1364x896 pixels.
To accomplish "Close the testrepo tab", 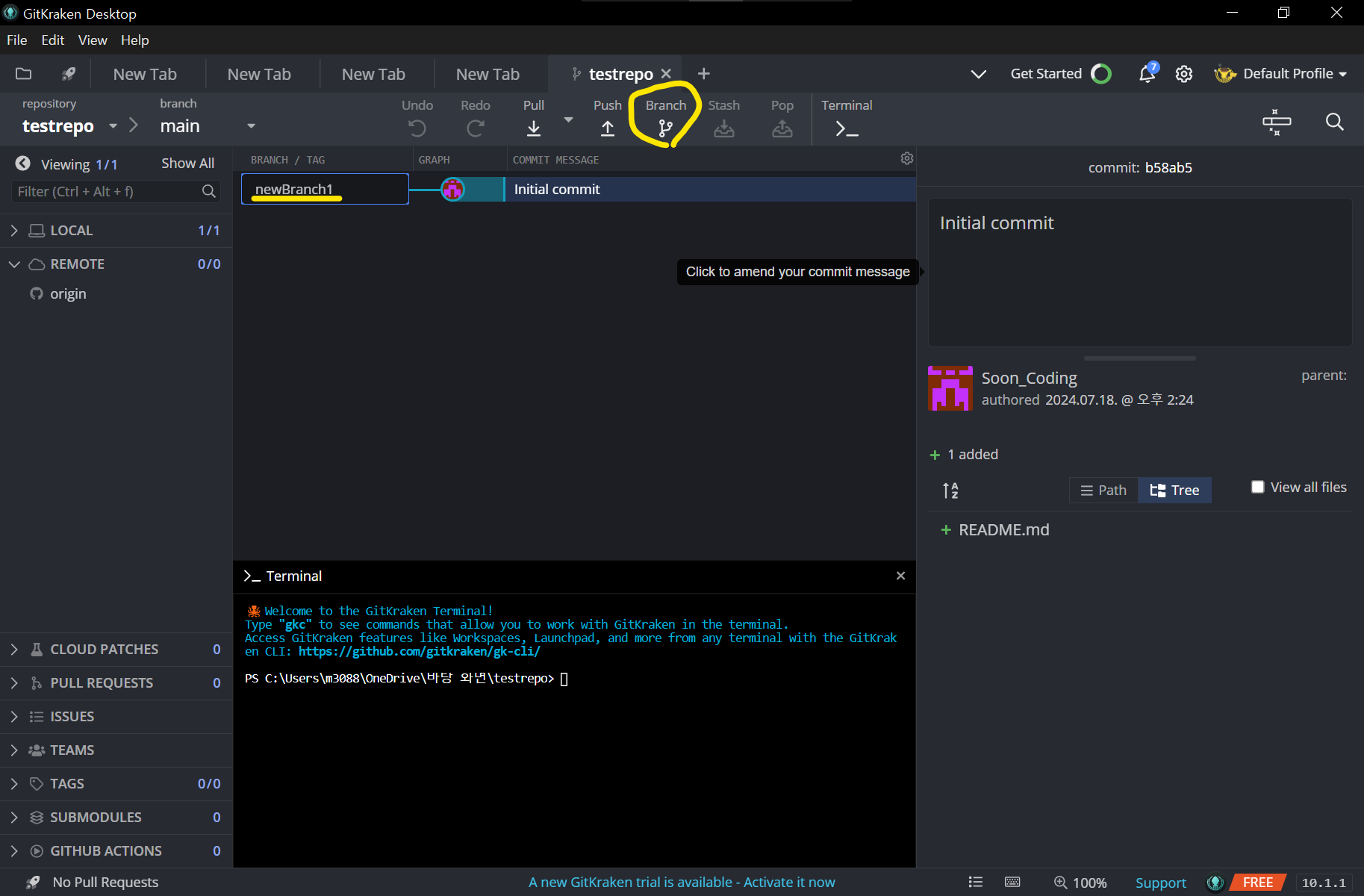I will [666, 74].
